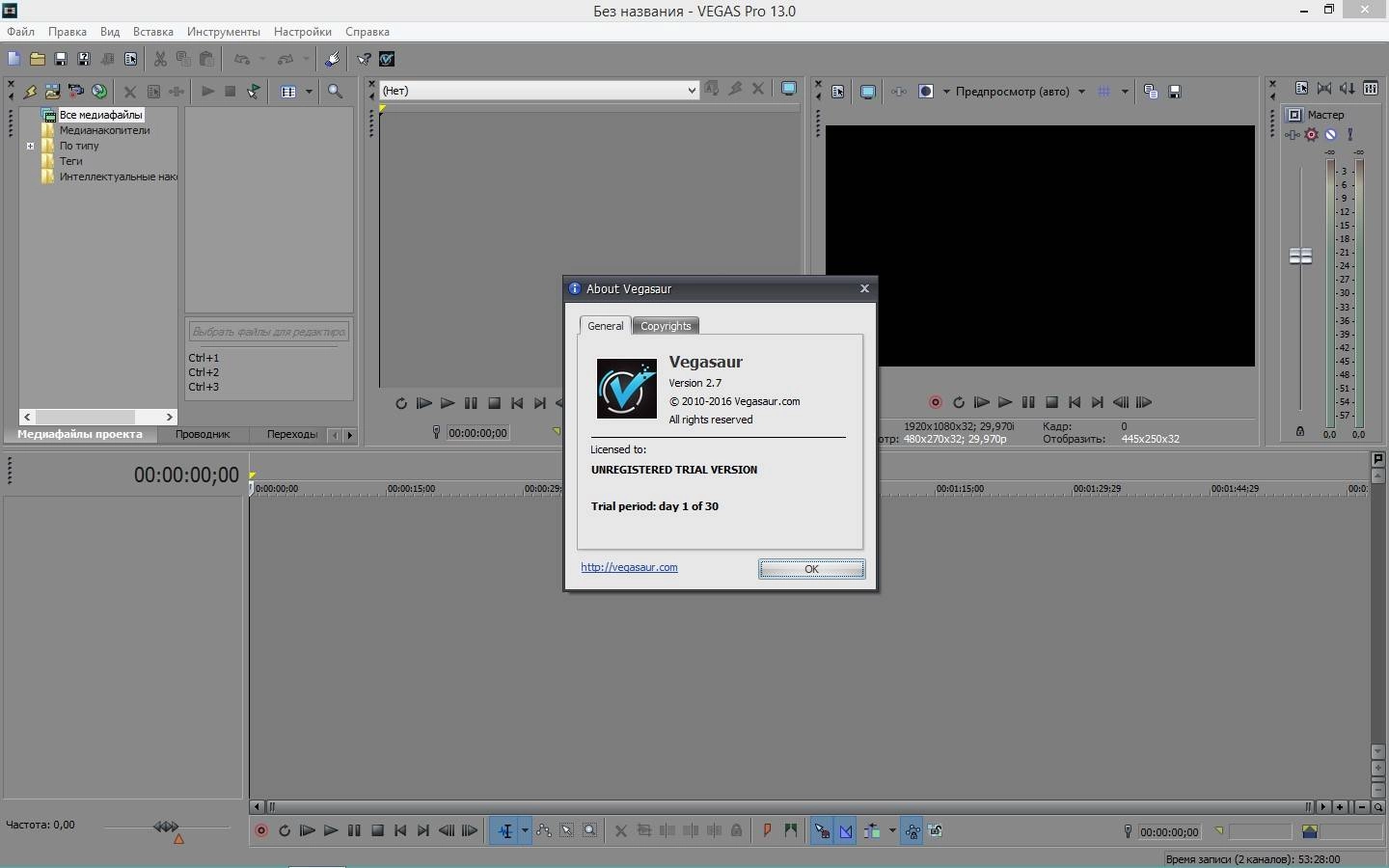Create a new project from main toolbar
Image resolution: width=1389 pixels, height=868 pixels.
pos(14,59)
